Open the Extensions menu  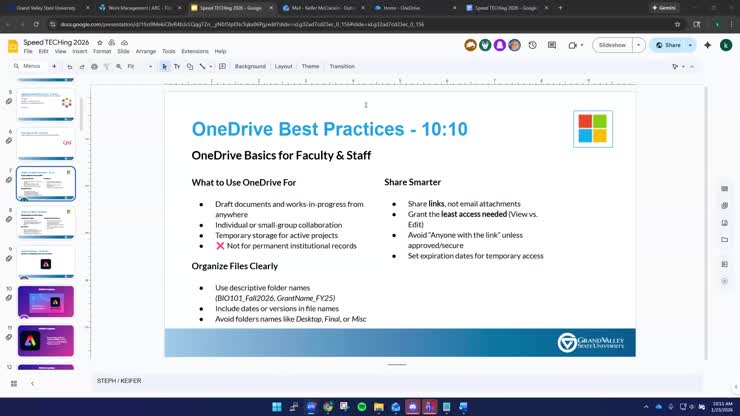(x=195, y=51)
